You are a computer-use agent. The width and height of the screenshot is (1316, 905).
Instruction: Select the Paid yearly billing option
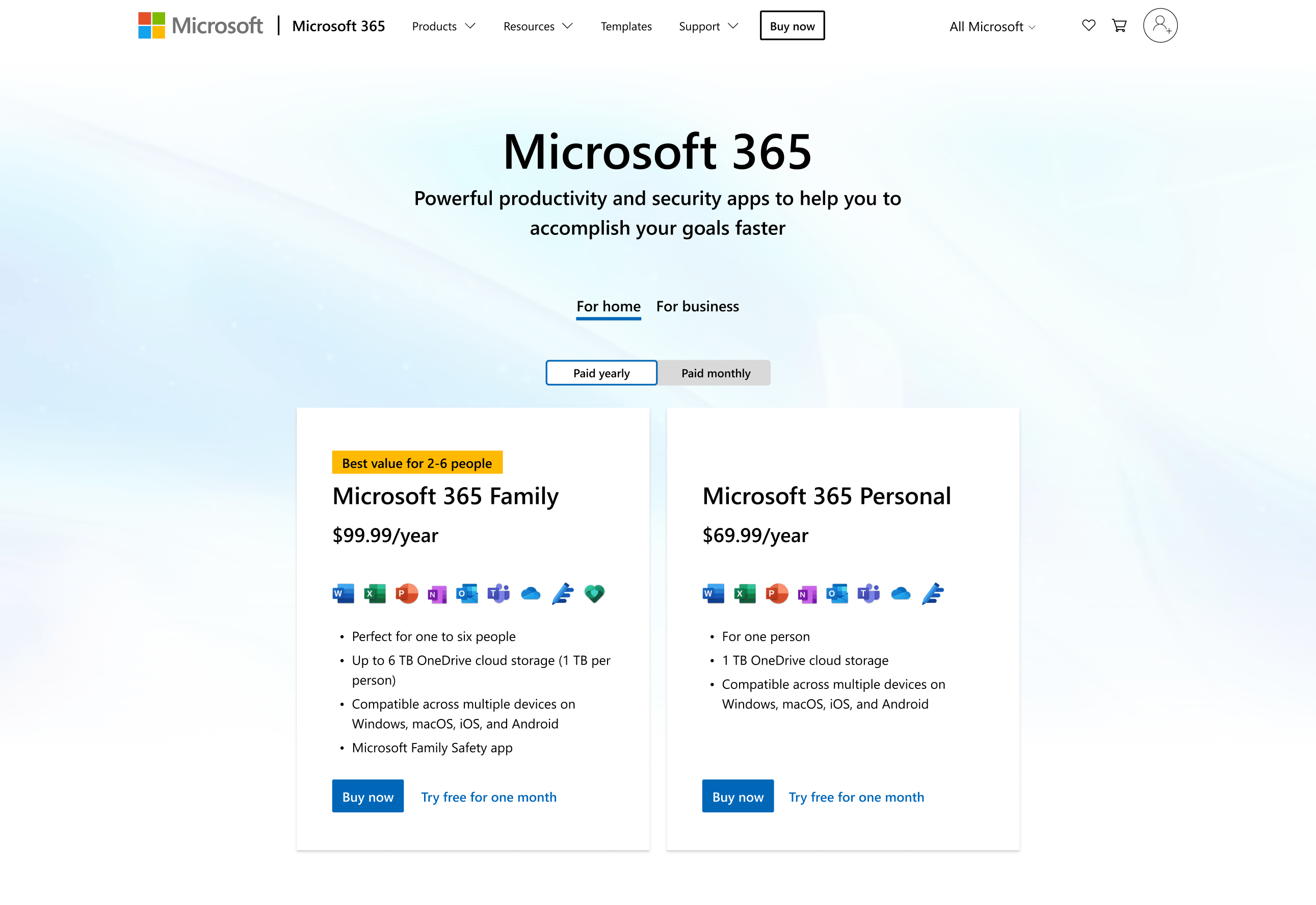[600, 372]
